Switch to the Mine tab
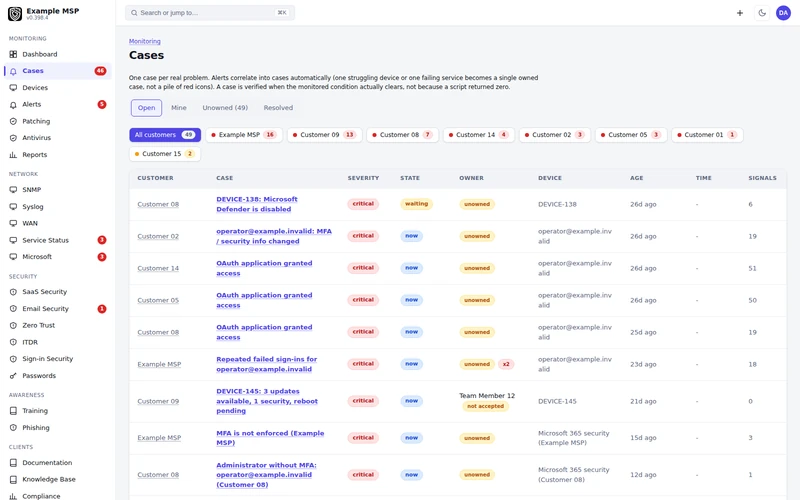800x500 pixels. [x=179, y=108]
